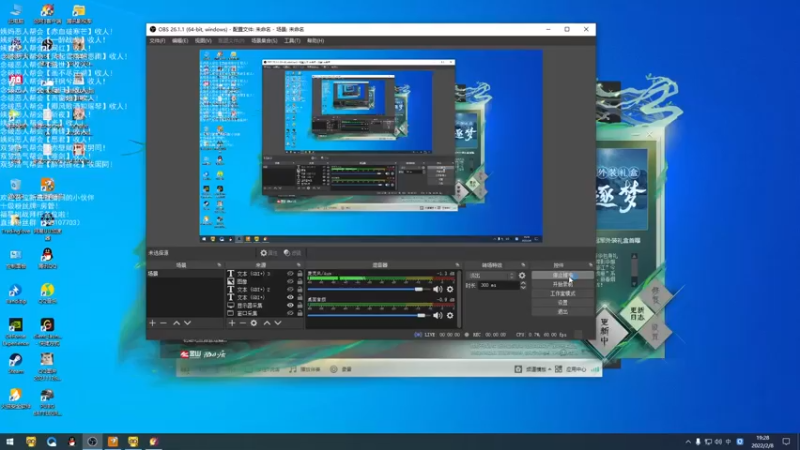
Task: Pop out the Scenes dock with its header icon
Action: [219, 265]
